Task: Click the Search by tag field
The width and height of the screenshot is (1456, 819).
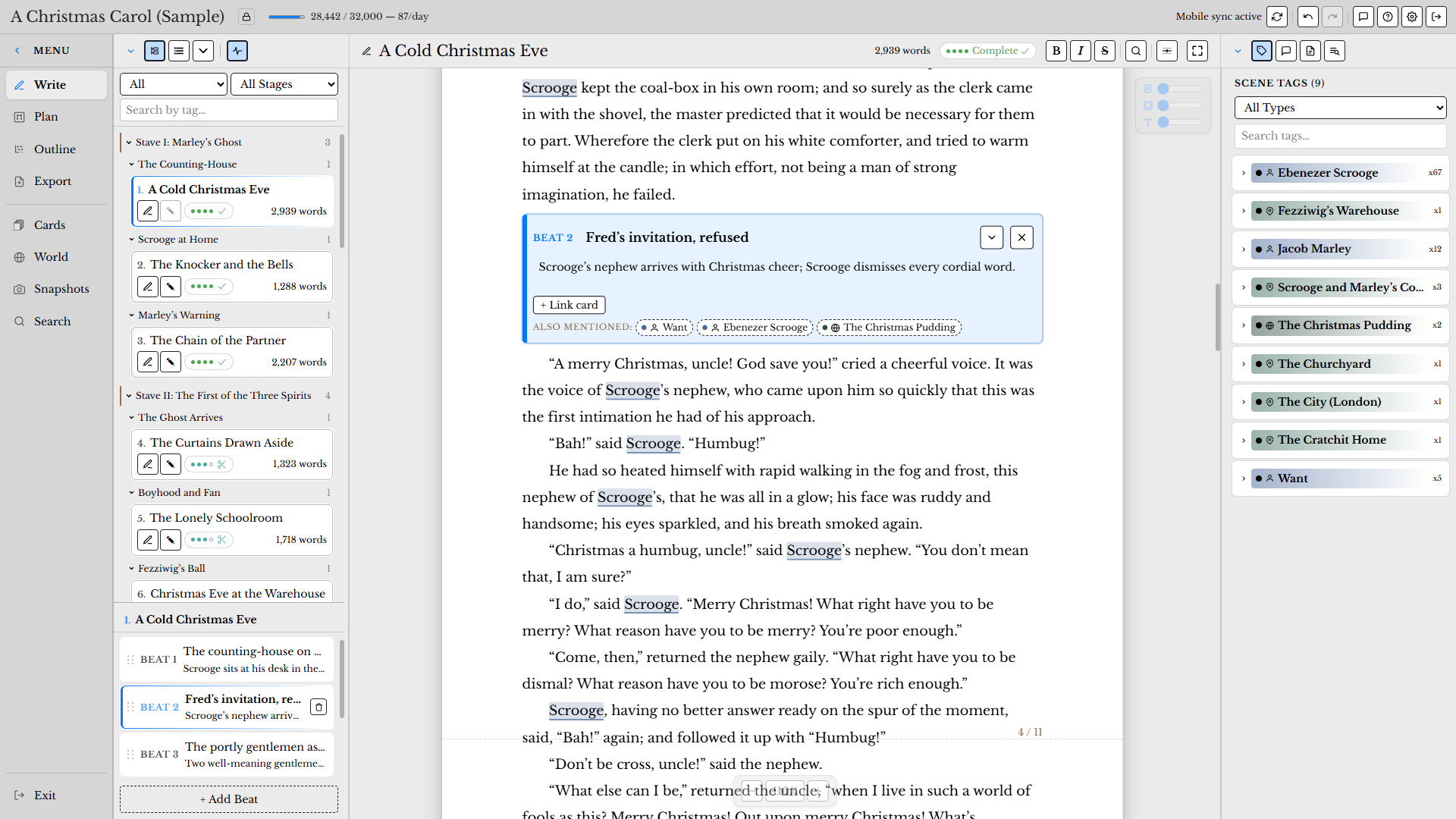Action: point(229,110)
